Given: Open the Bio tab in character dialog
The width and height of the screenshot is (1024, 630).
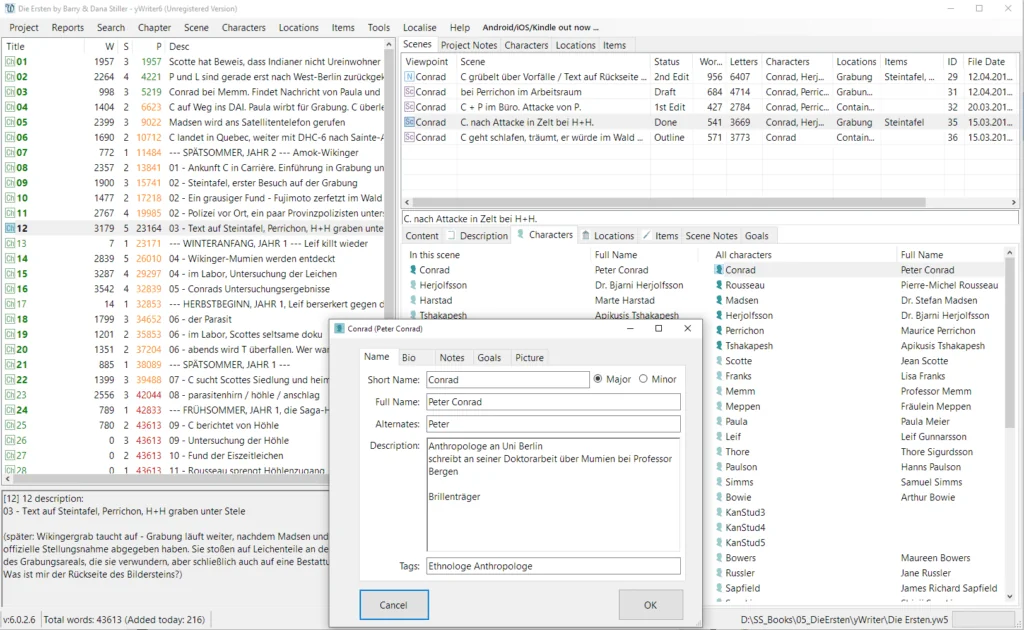Looking at the screenshot, I should click(409, 357).
